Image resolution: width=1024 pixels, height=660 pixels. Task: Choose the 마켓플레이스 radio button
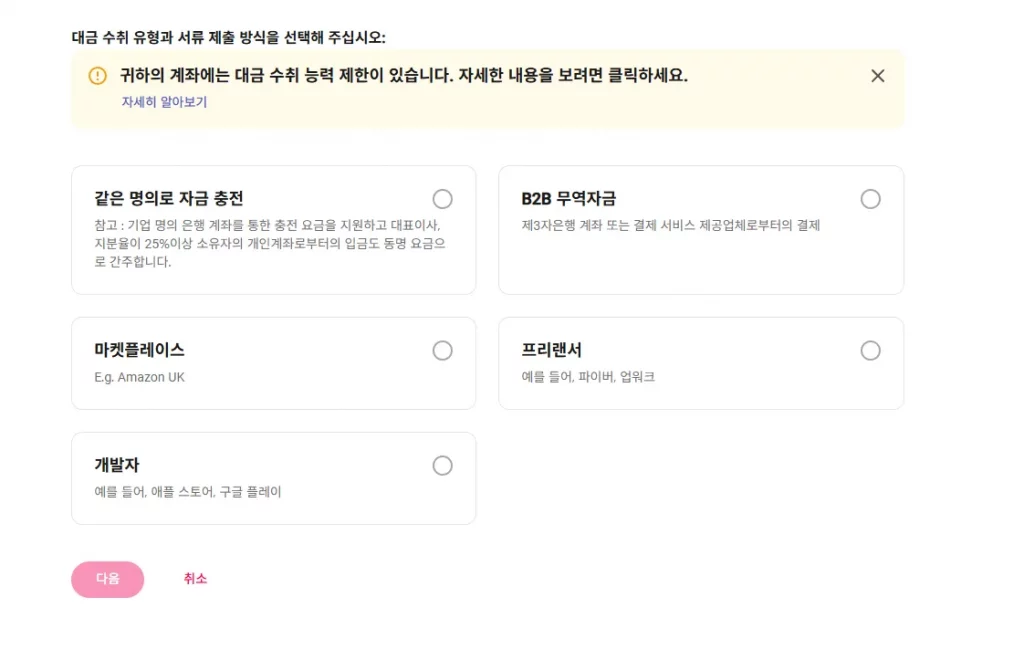coord(442,351)
